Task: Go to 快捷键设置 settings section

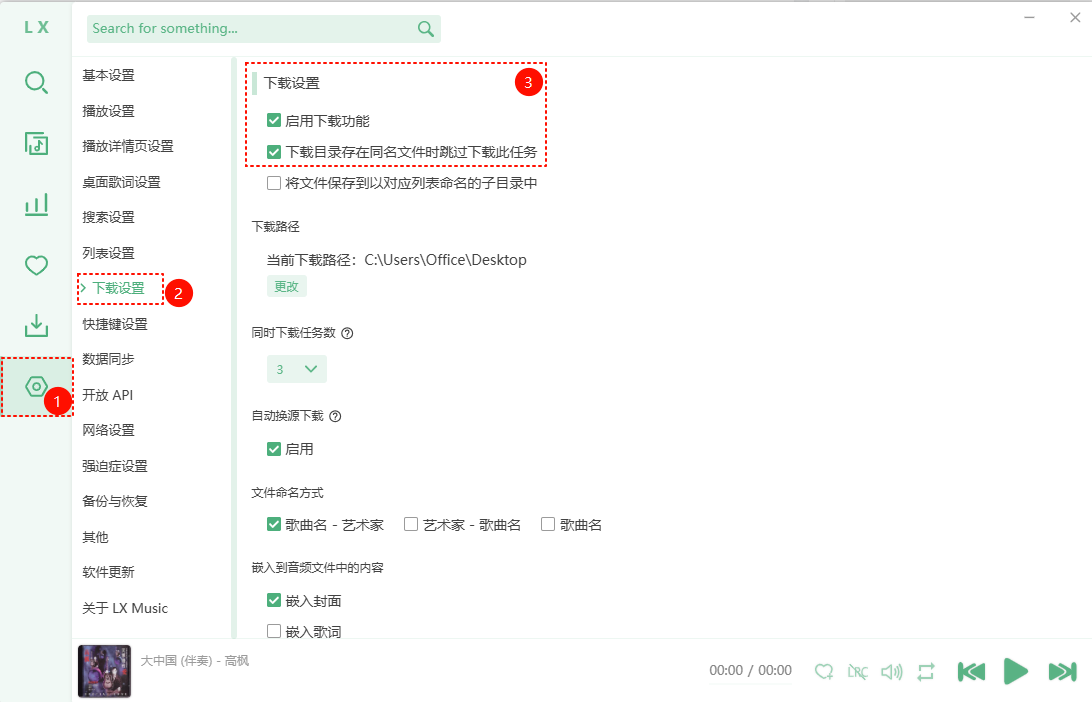Action: click(x=115, y=324)
